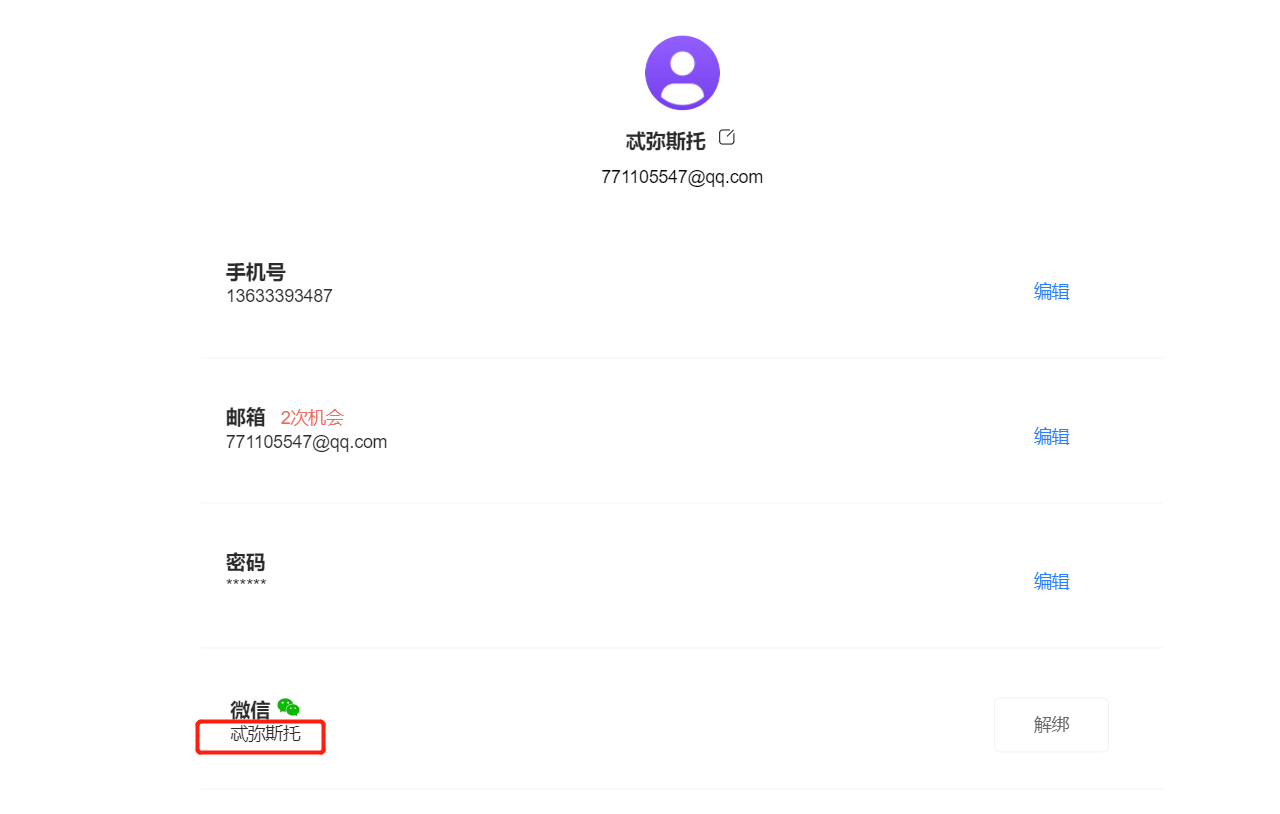
Task: Edit the nickname via pencil icon
Action: (x=727, y=137)
